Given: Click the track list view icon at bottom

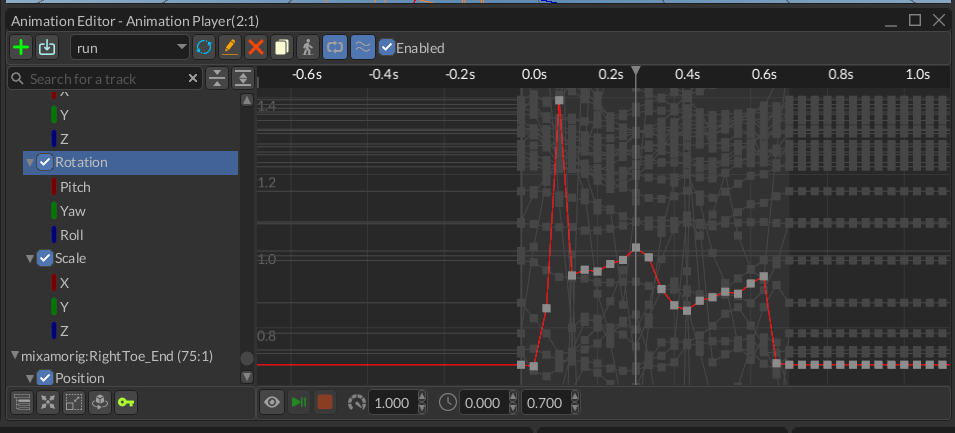Looking at the screenshot, I should pos(21,403).
